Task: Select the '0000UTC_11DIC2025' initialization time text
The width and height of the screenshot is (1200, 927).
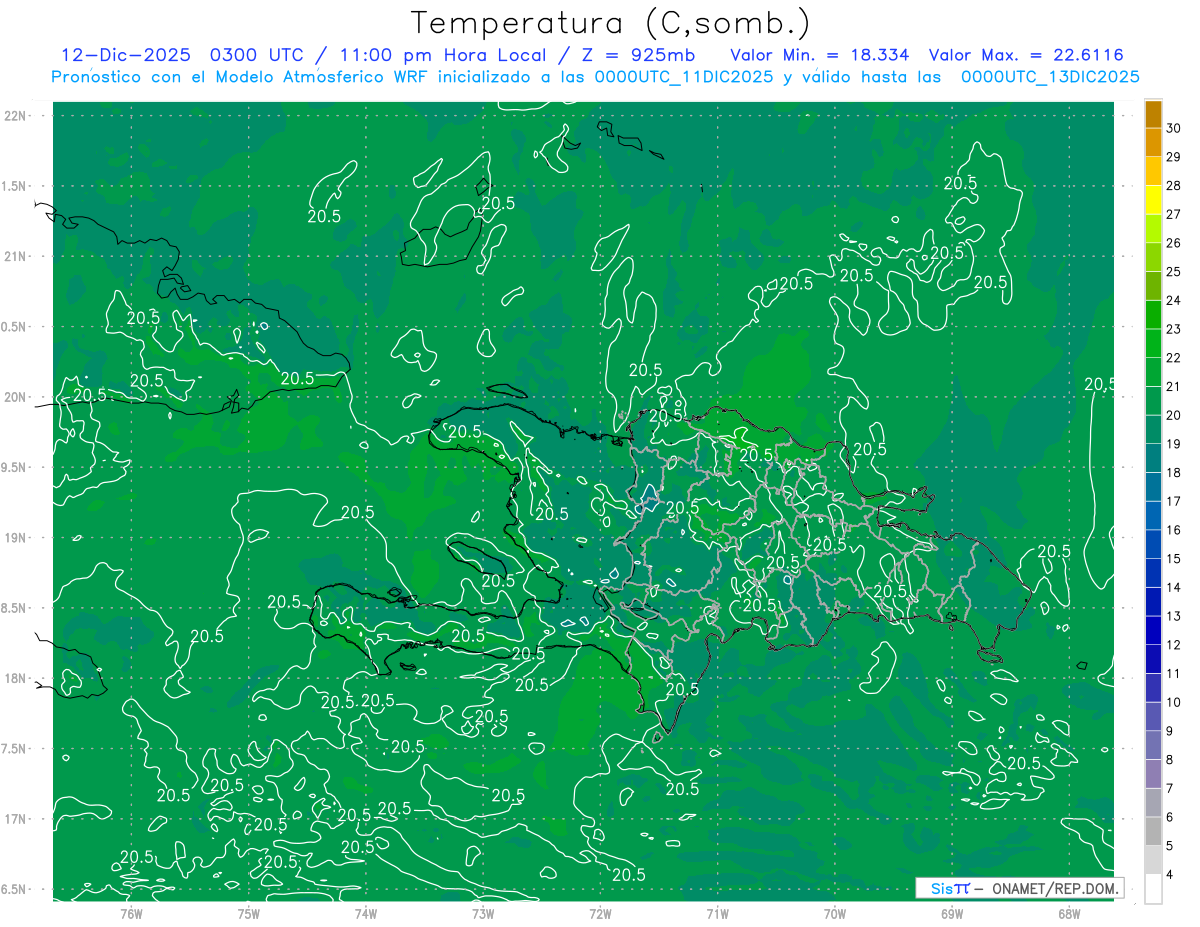Action: point(684,77)
